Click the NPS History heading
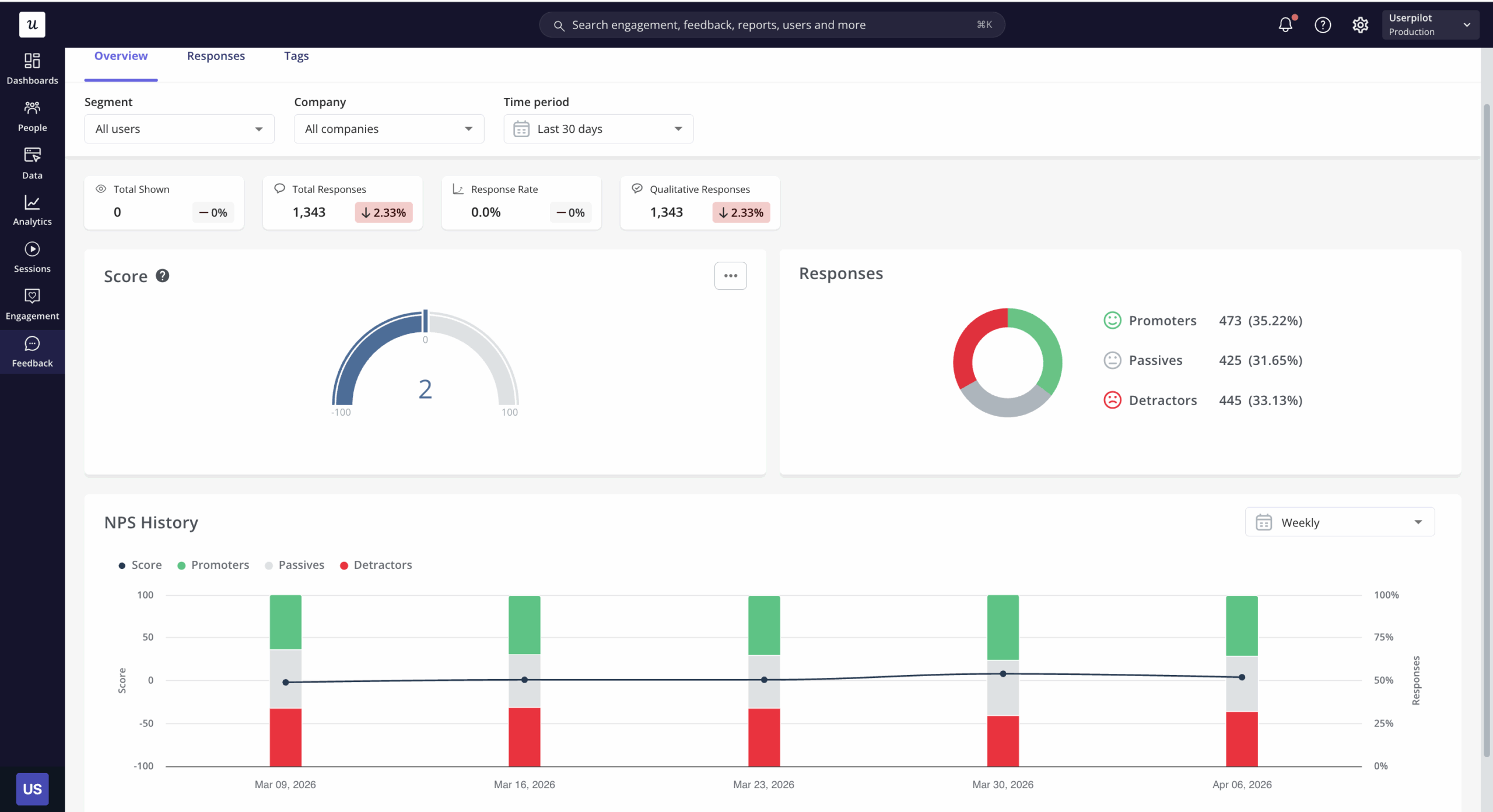 coord(151,522)
